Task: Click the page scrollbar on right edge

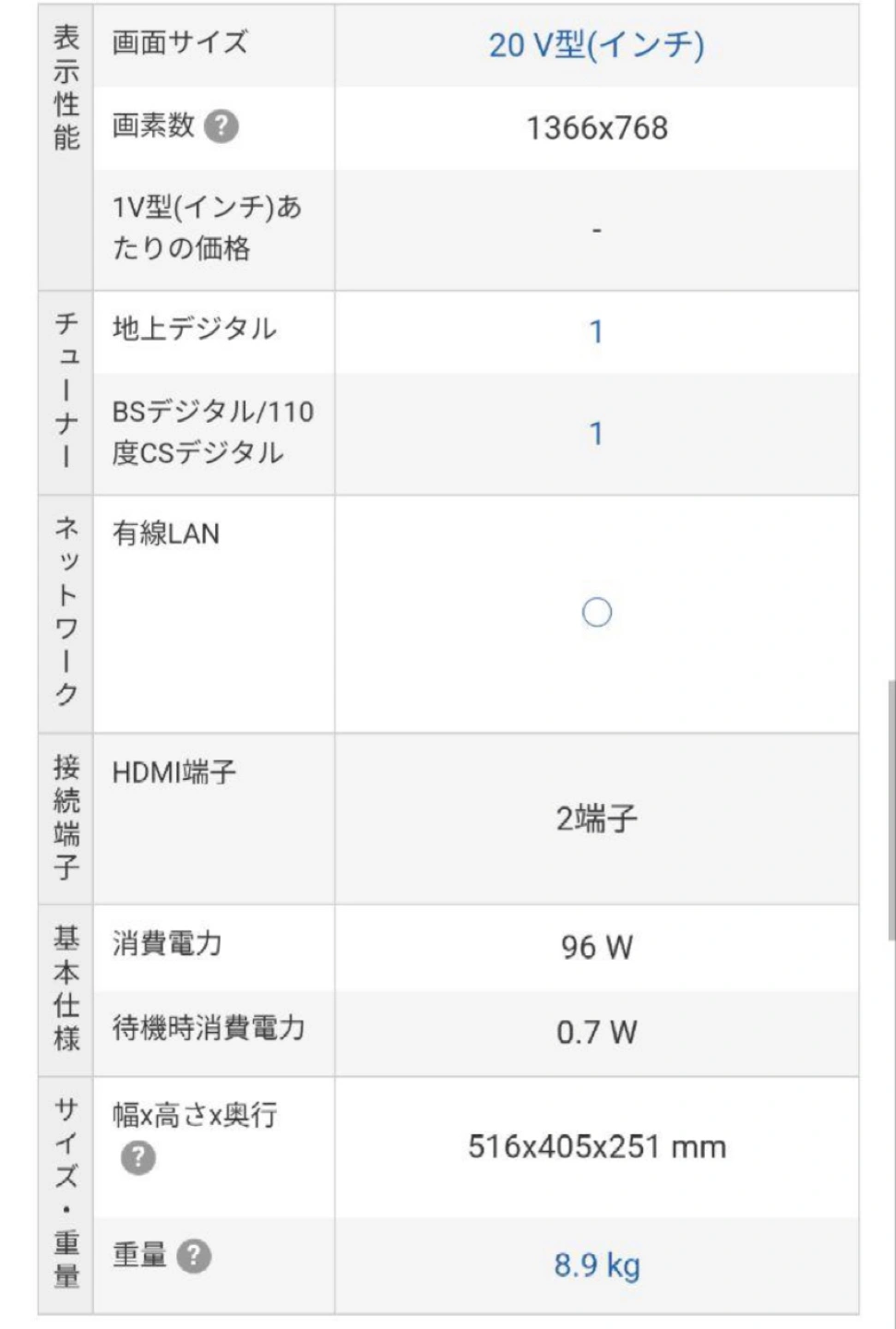Action: click(890, 810)
